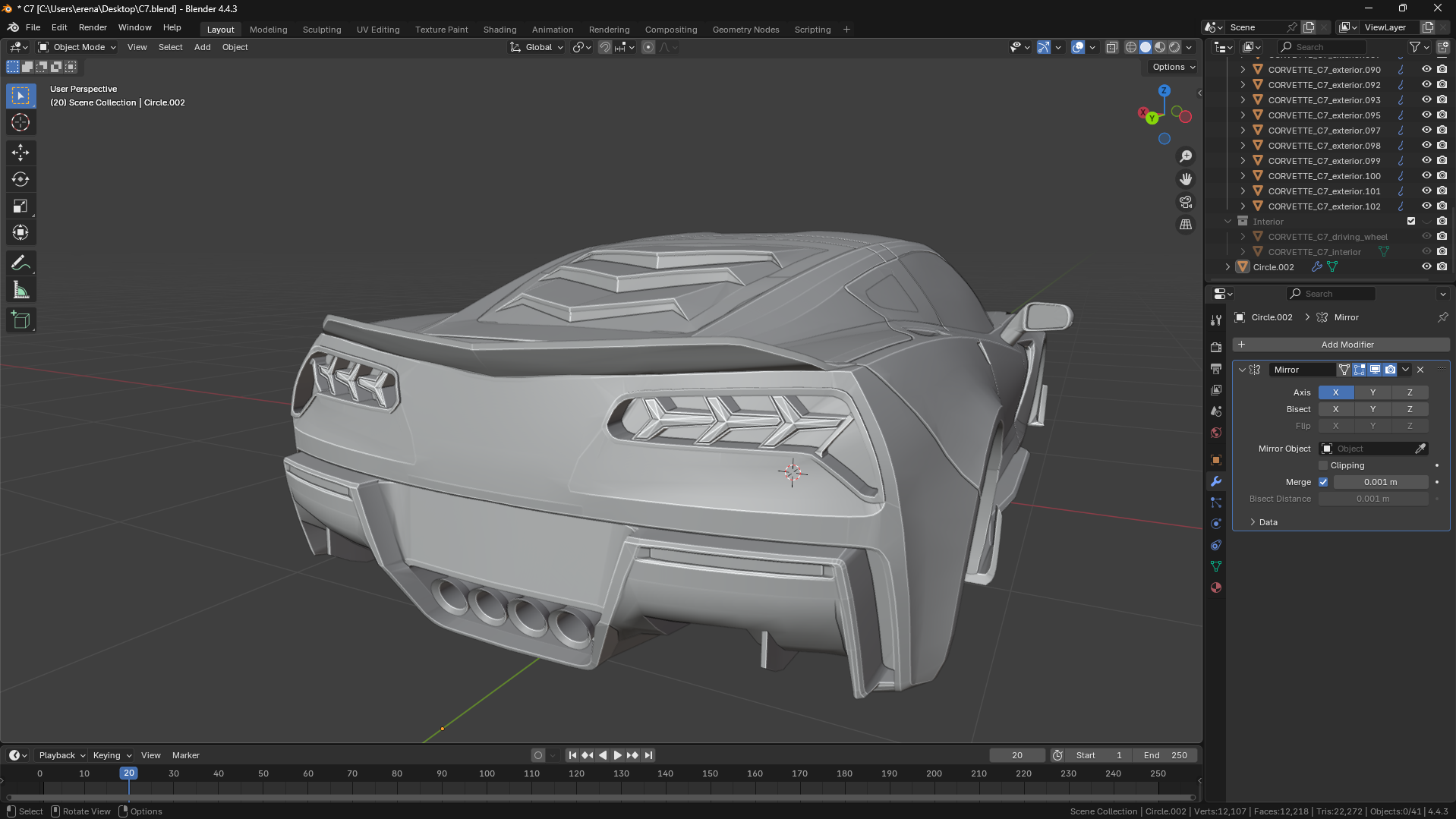Toggle the Interior collection exclude checkbox
This screenshot has height=819, width=1456.
tap(1411, 222)
